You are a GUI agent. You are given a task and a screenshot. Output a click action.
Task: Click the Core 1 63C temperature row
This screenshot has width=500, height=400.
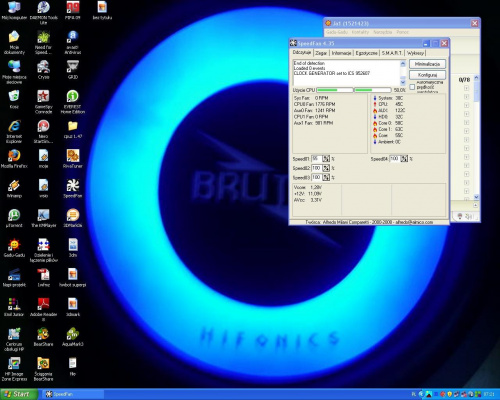pos(388,129)
